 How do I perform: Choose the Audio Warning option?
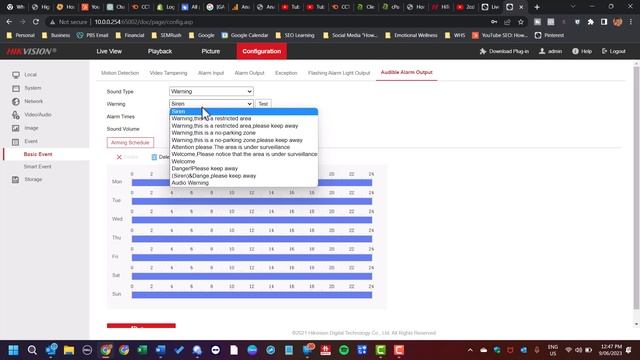(x=244, y=183)
